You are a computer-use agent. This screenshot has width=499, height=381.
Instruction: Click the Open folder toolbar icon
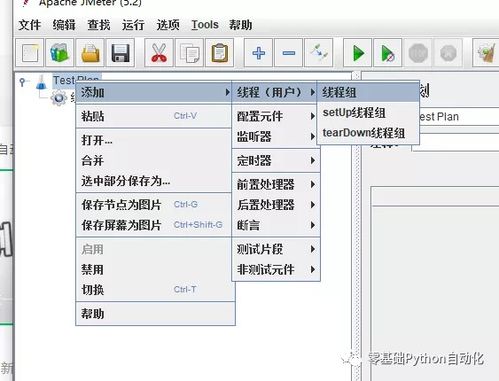coord(90,53)
